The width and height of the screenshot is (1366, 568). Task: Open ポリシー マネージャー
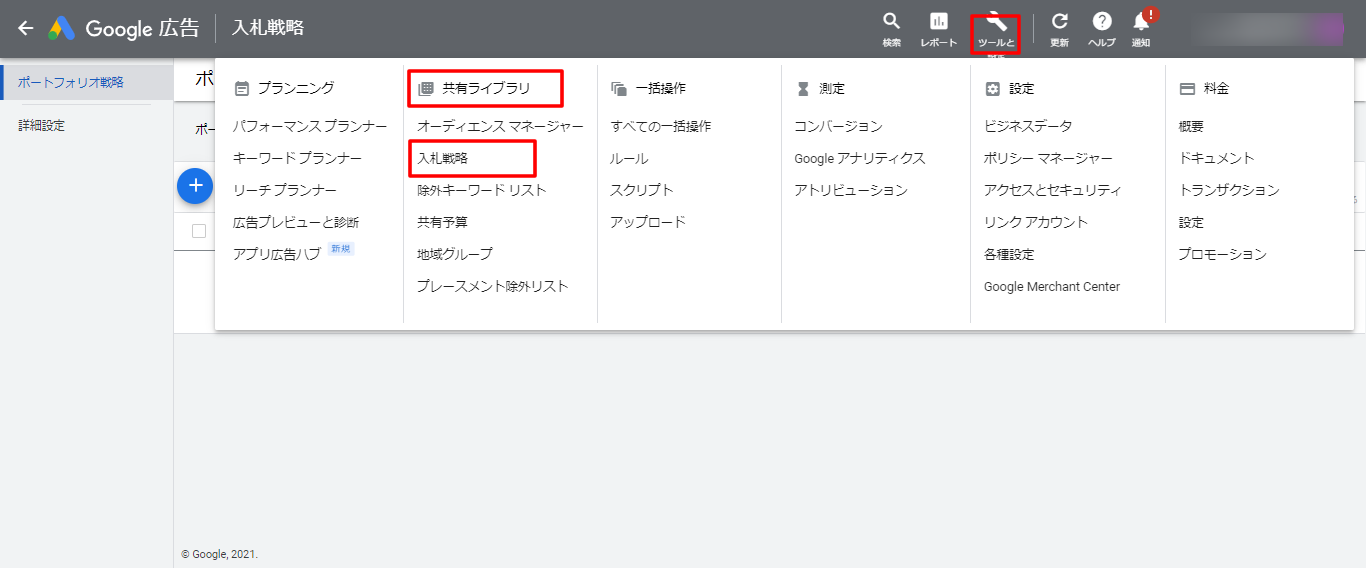click(x=1048, y=158)
